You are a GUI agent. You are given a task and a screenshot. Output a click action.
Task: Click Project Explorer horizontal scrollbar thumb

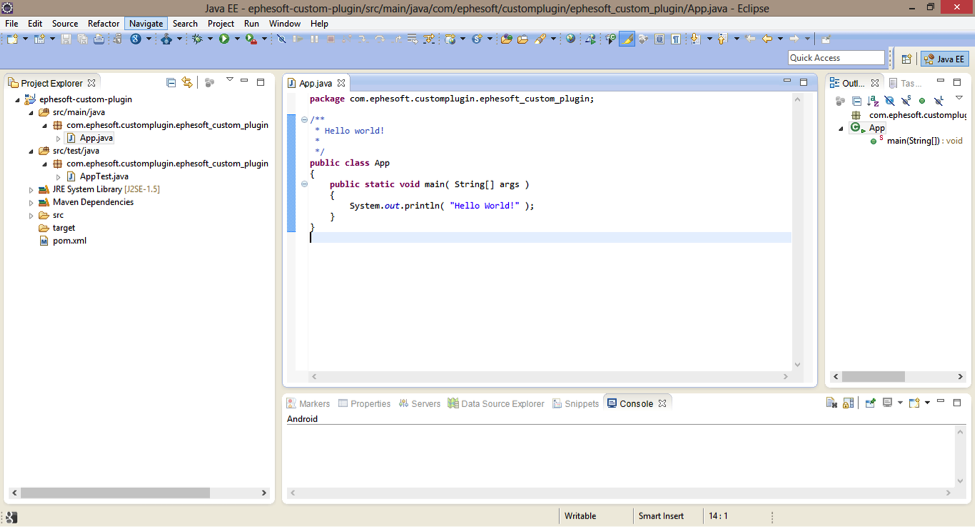pyautogui.click(x=115, y=493)
